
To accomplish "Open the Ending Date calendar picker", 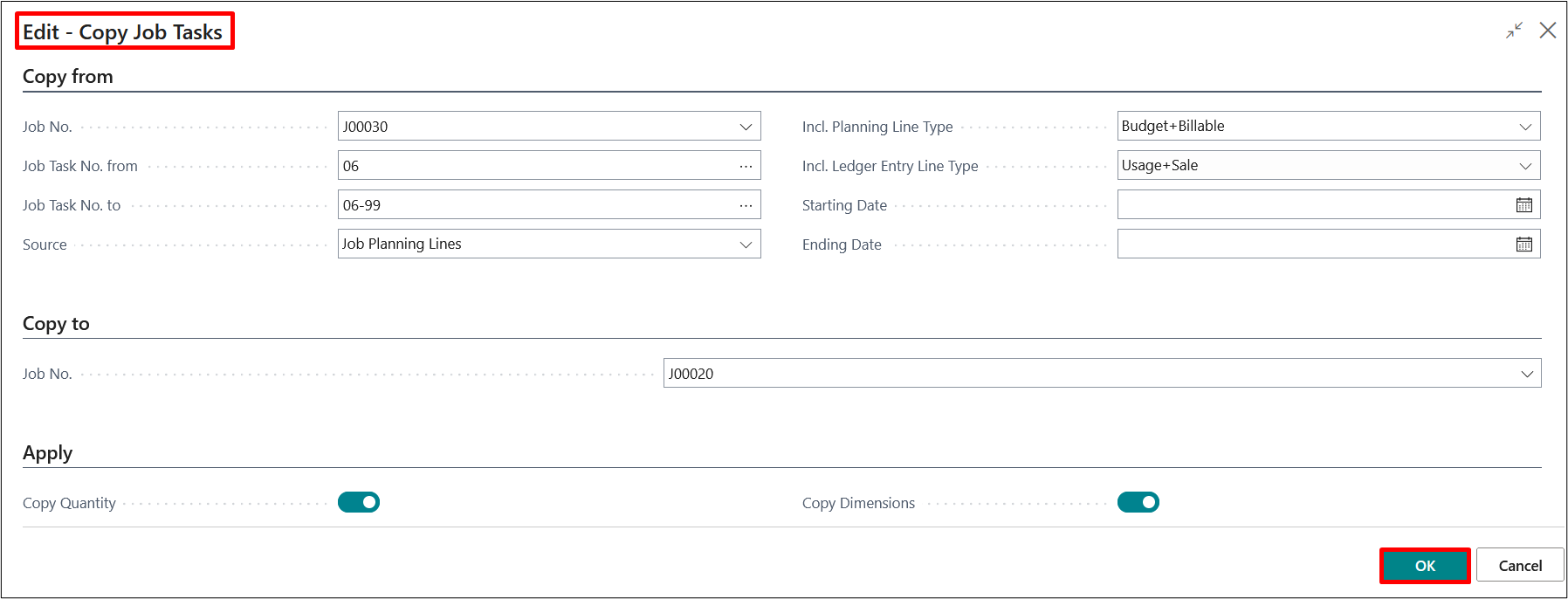I will [x=1523, y=244].
